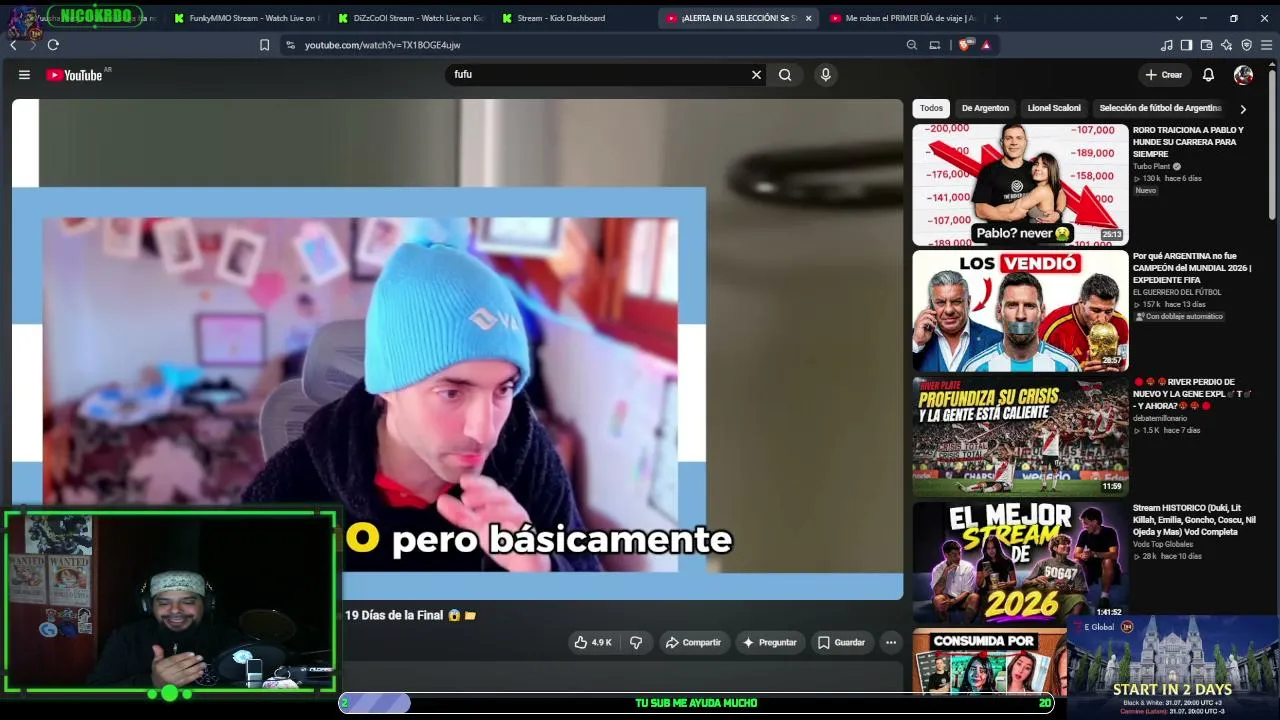Open the Brave Rewards triangle icon

pos(986,45)
